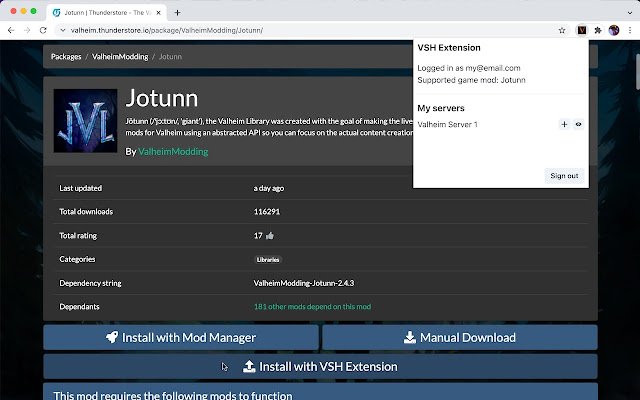
Task: Open the Libraries category tag
Action: [x=268, y=260]
